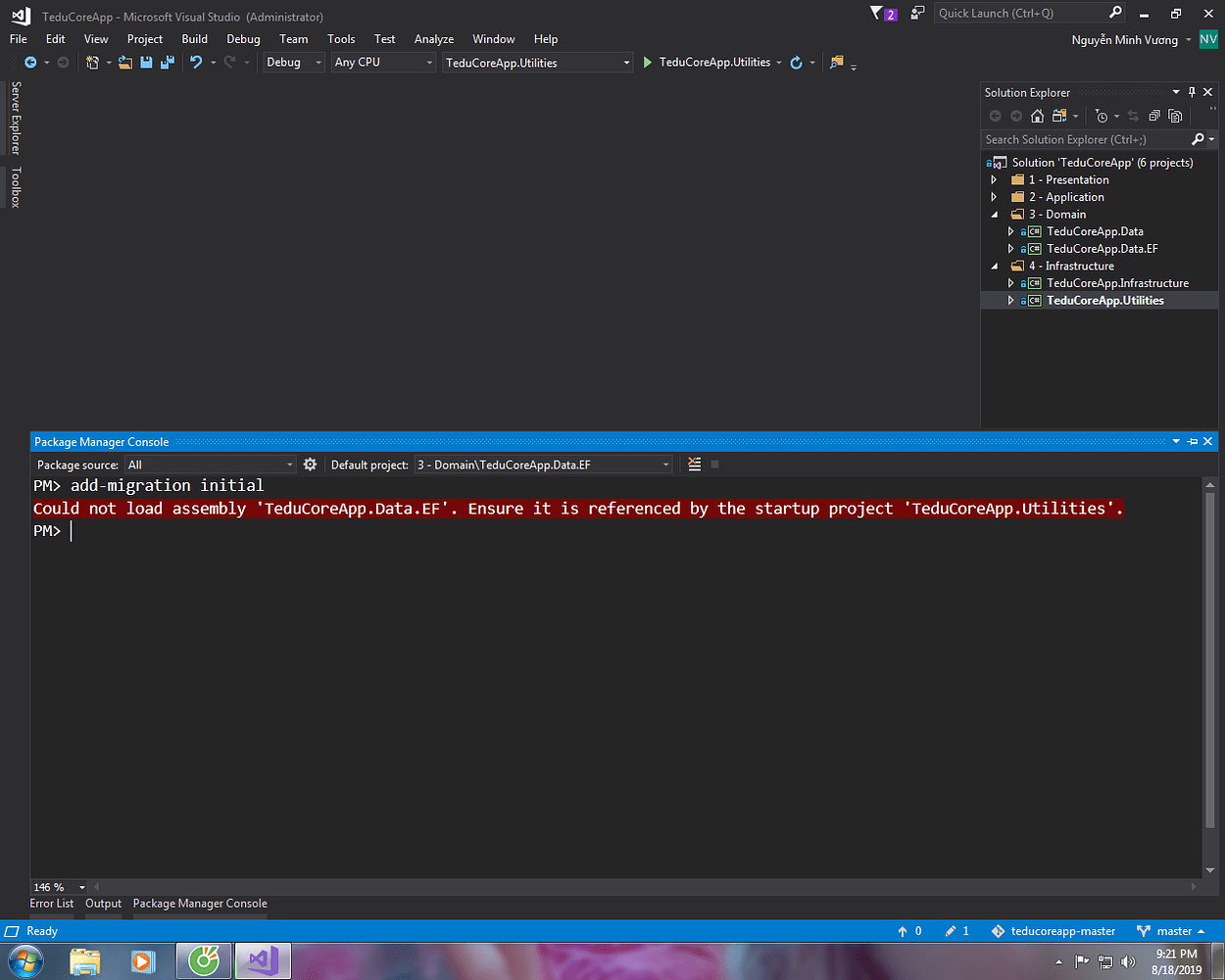Image resolution: width=1225 pixels, height=980 pixels.
Task: Collapse the '4 - Infrastructure' folder
Action: [x=995, y=266]
